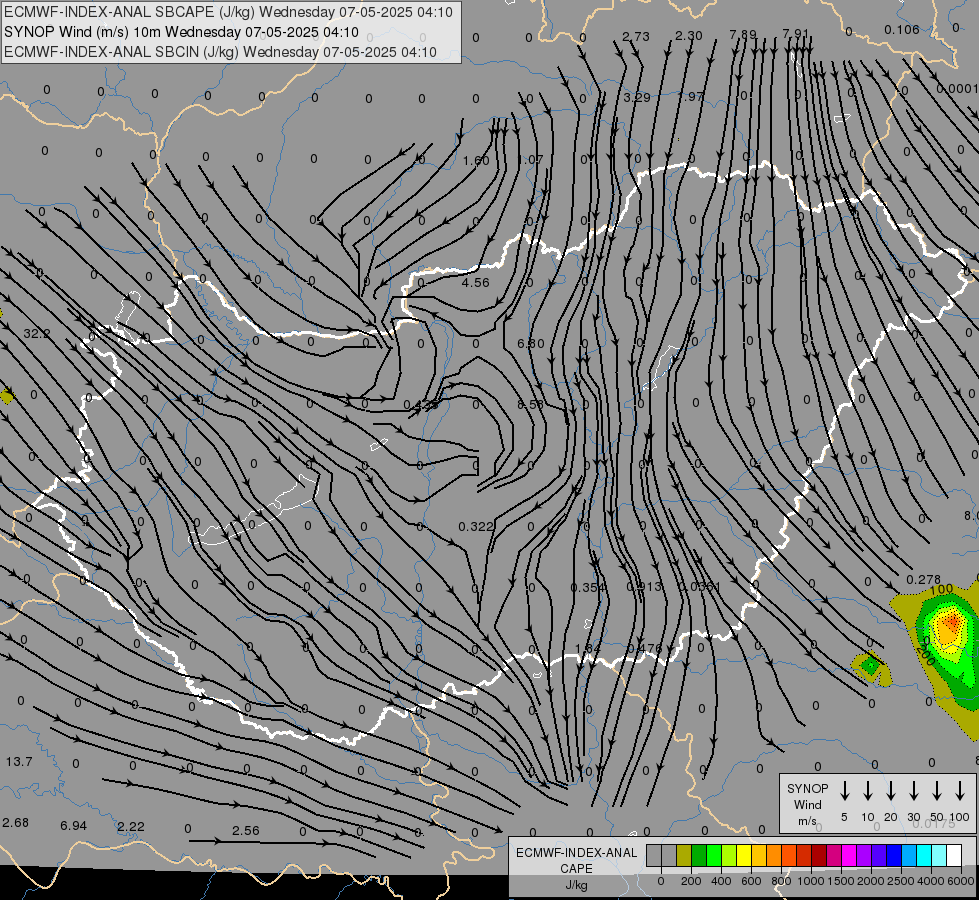Click the map value '2.68'
The width and height of the screenshot is (979, 900).
pyautogui.click(x=16, y=823)
